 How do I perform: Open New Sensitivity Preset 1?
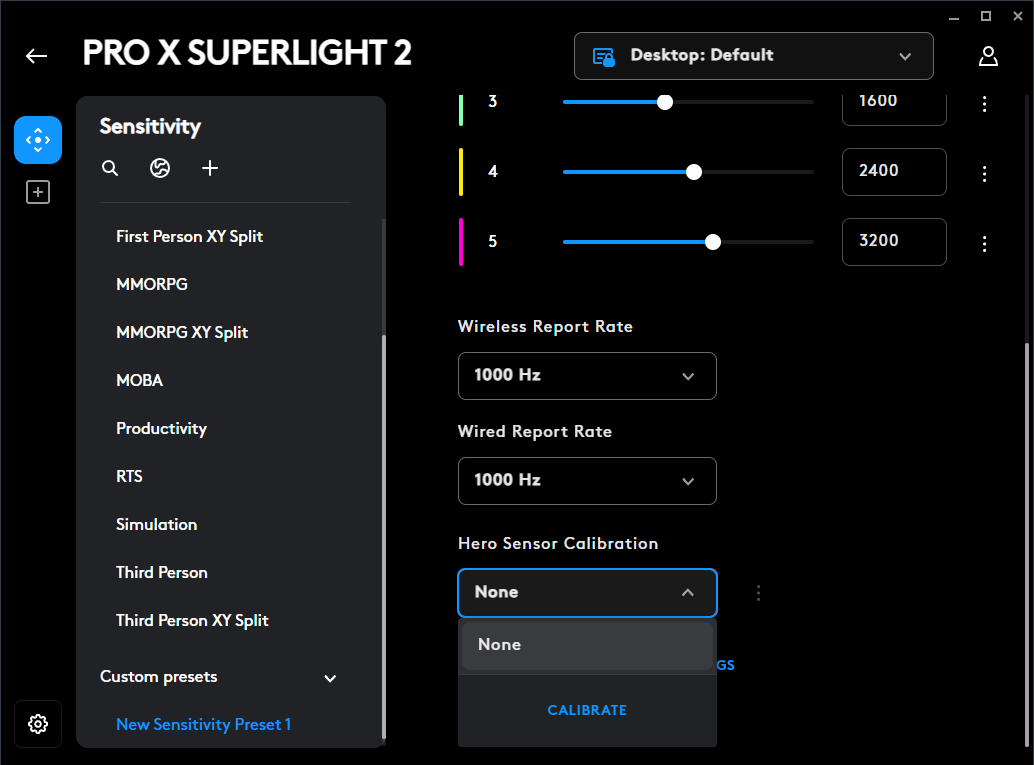click(203, 725)
